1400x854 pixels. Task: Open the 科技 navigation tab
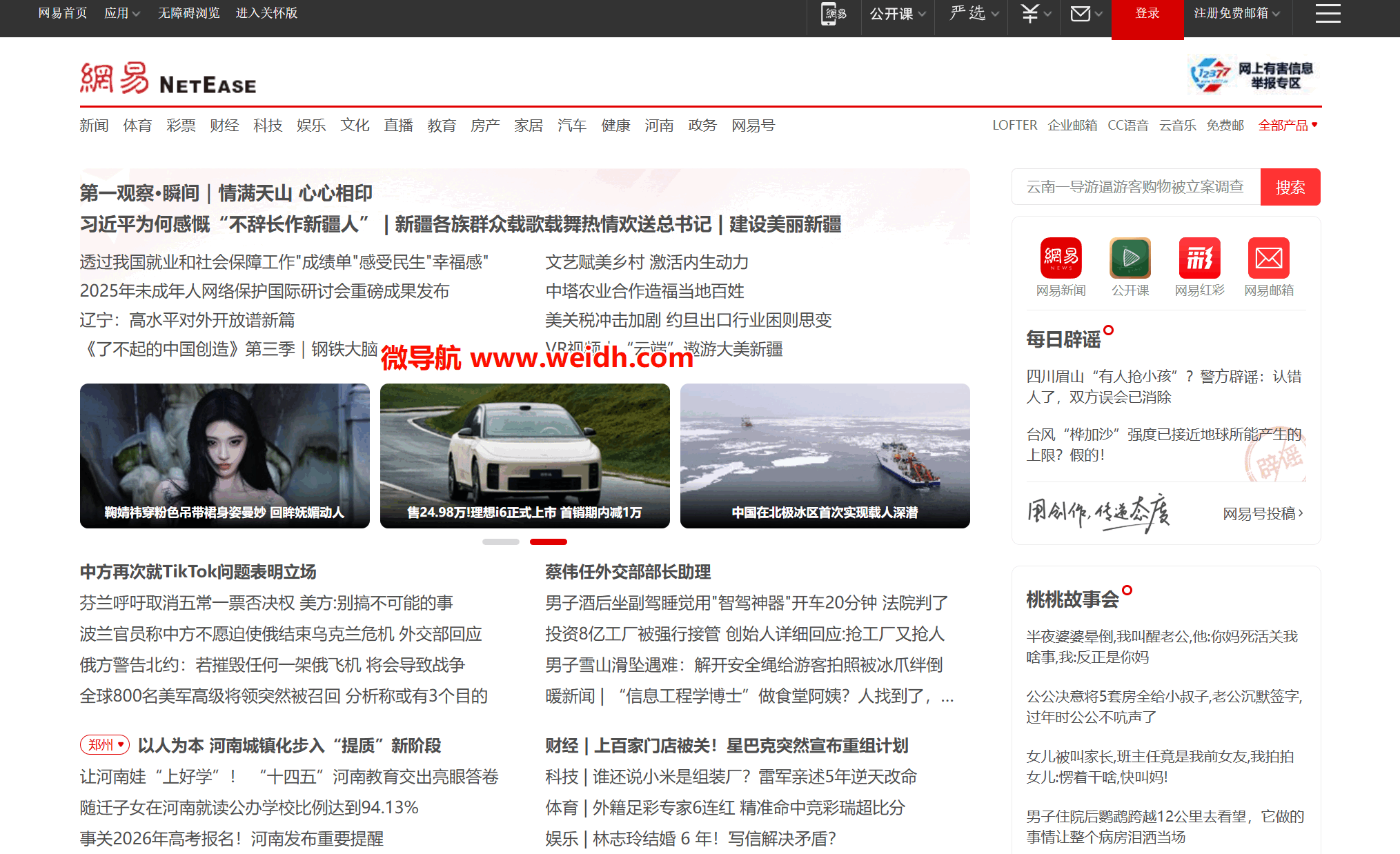pos(268,126)
